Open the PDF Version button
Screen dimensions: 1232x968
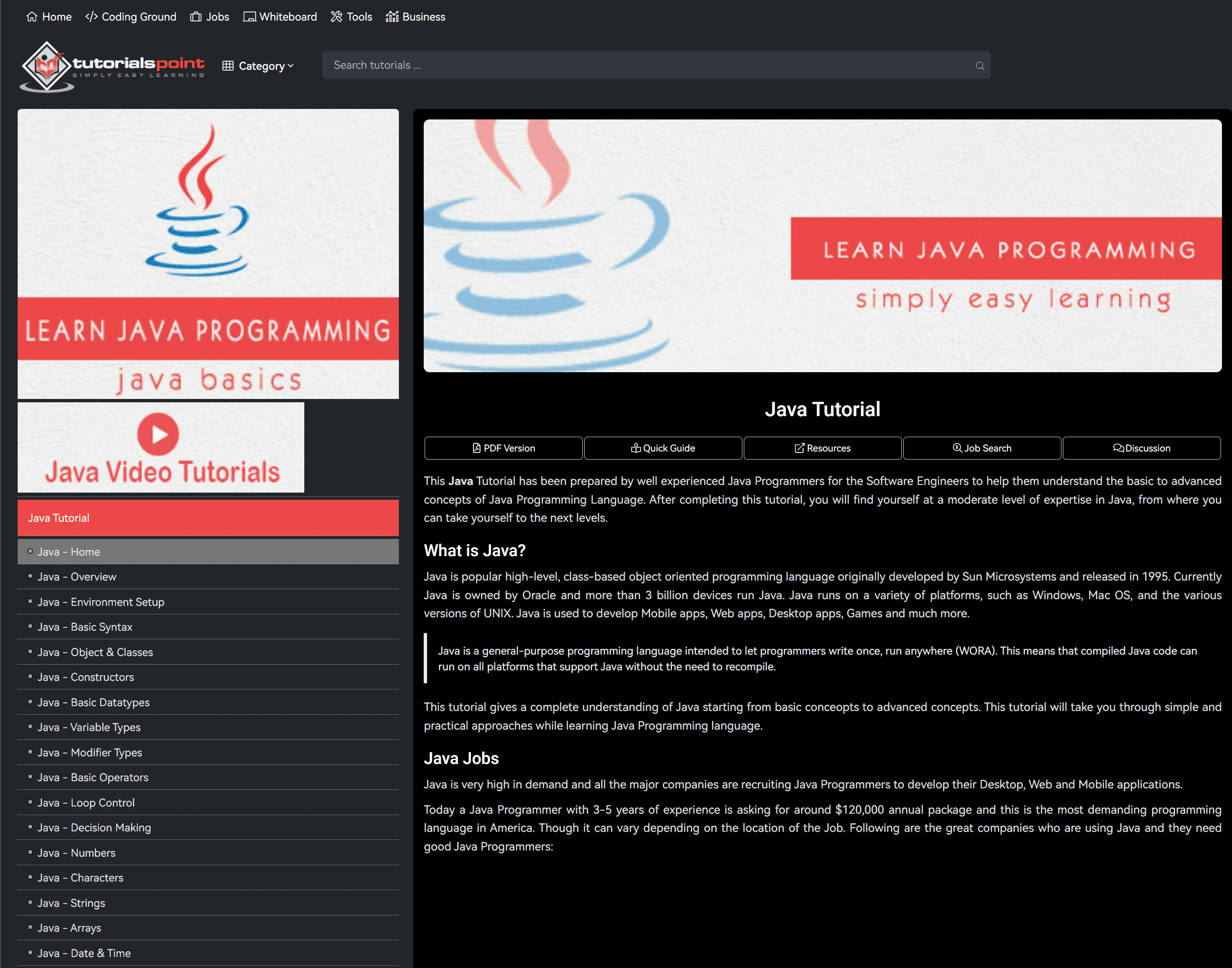pos(503,448)
